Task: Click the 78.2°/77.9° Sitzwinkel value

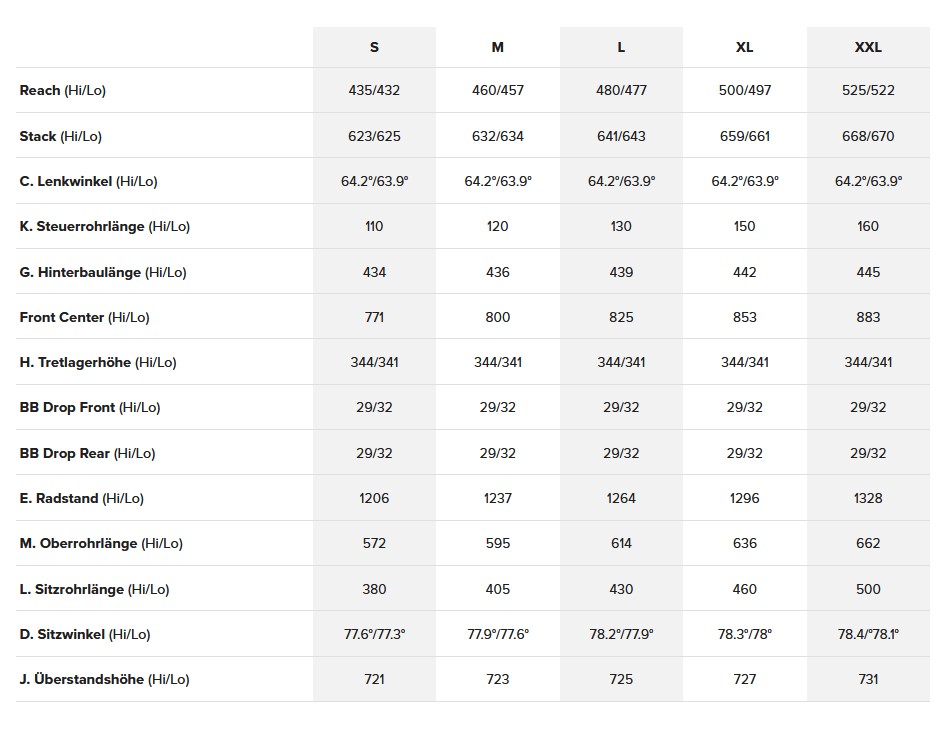Action: [x=621, y=634]
